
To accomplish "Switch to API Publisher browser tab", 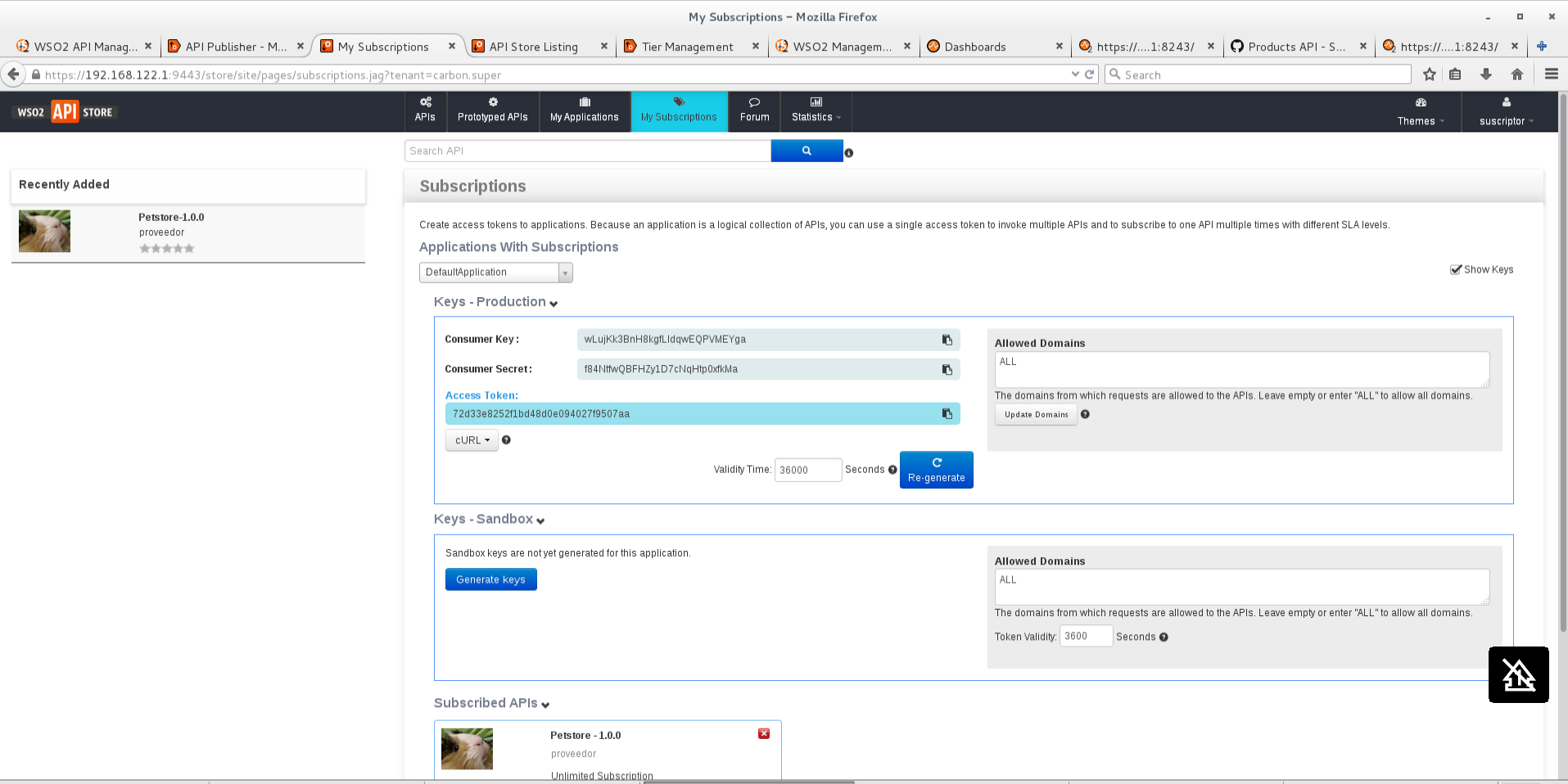I will (235, 47).
